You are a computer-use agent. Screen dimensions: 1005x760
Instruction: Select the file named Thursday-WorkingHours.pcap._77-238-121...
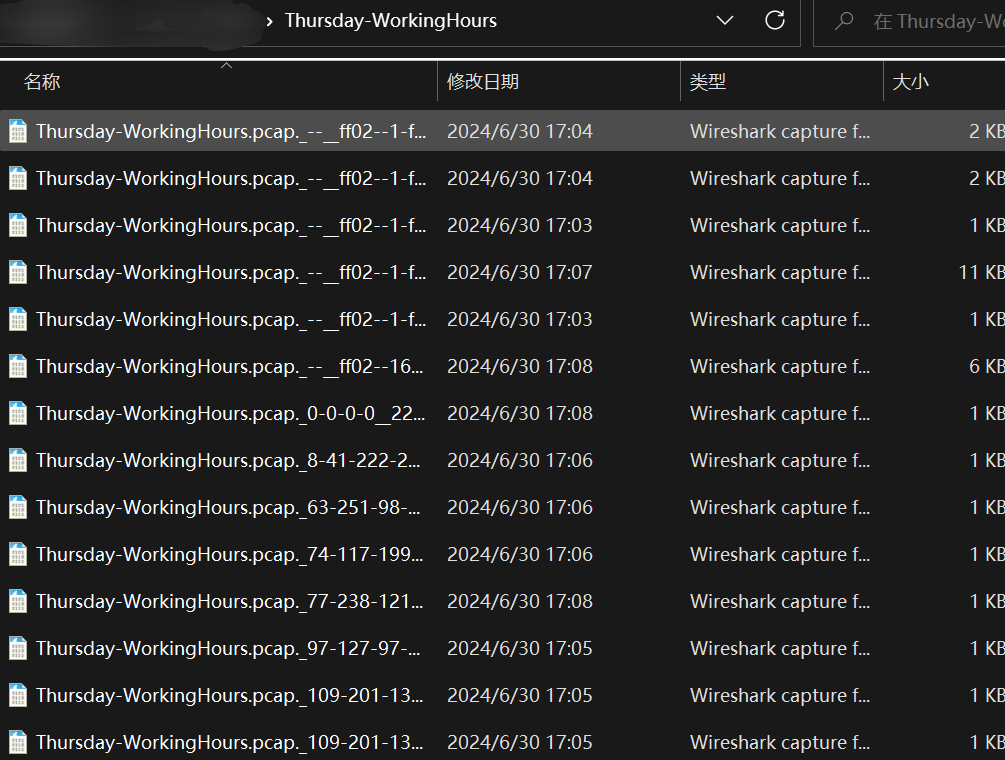229,601
